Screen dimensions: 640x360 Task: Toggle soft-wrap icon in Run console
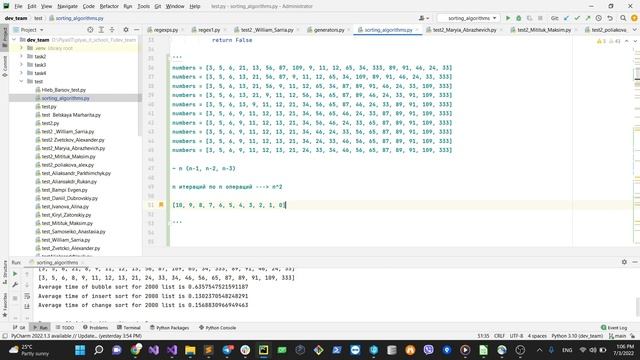pos(27,296)
